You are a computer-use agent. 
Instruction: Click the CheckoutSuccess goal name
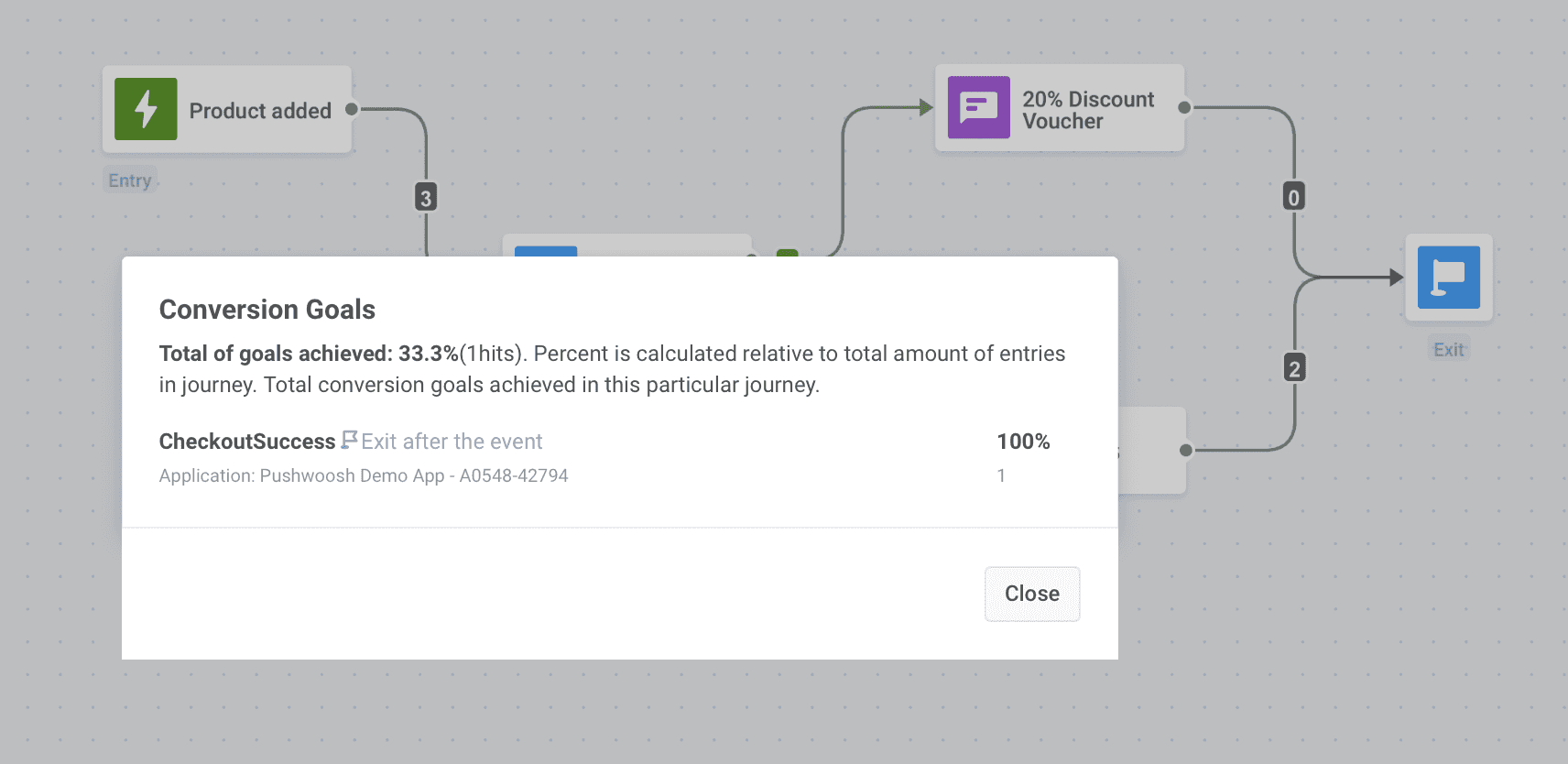247,442
